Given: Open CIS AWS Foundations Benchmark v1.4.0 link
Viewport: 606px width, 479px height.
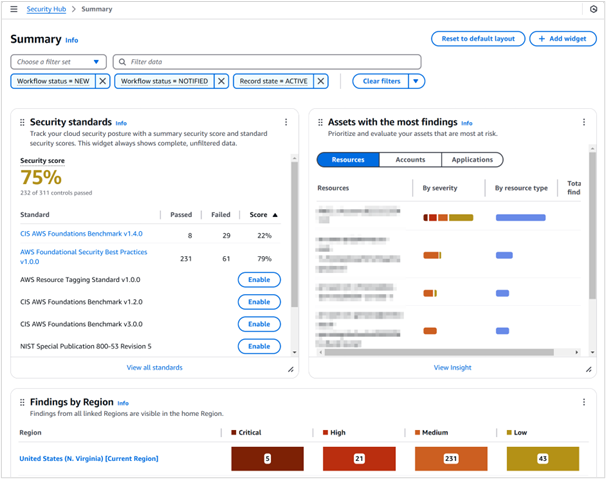Looking at the screenshot, I should point(81,234).
